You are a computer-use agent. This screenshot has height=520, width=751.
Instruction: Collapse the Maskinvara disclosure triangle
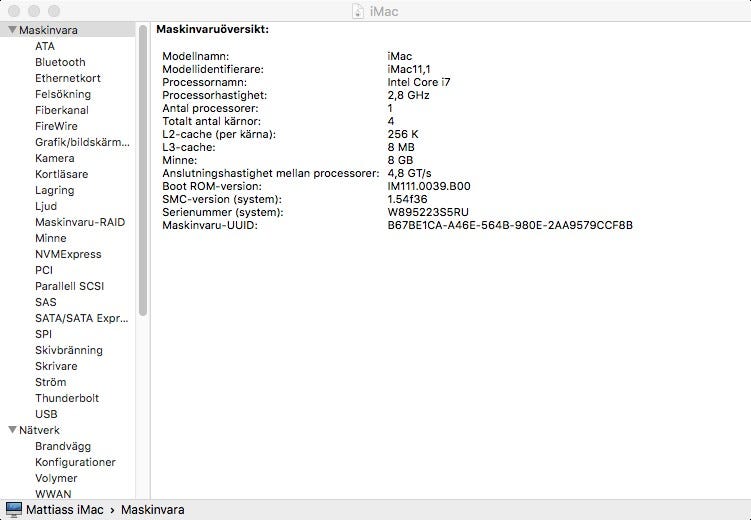(11, 30)
